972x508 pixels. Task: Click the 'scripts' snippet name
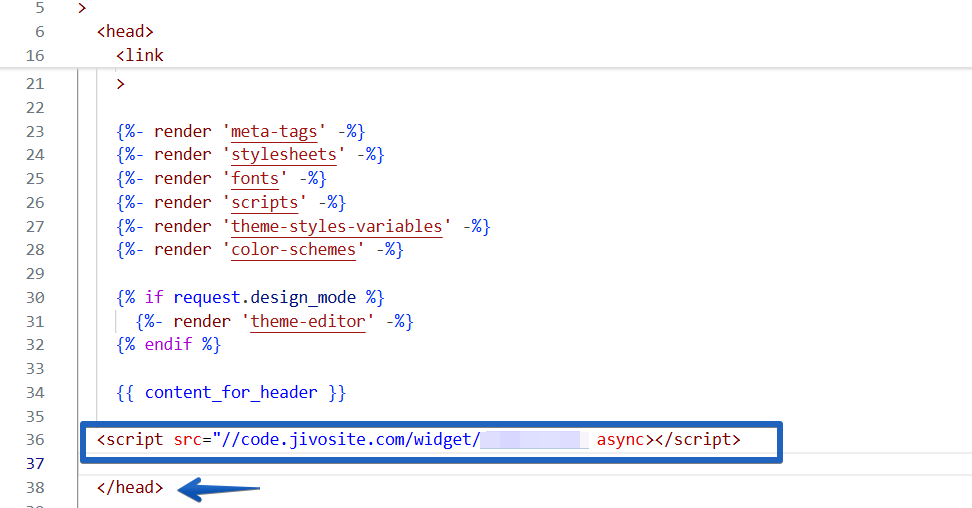(x=265, y=203)
